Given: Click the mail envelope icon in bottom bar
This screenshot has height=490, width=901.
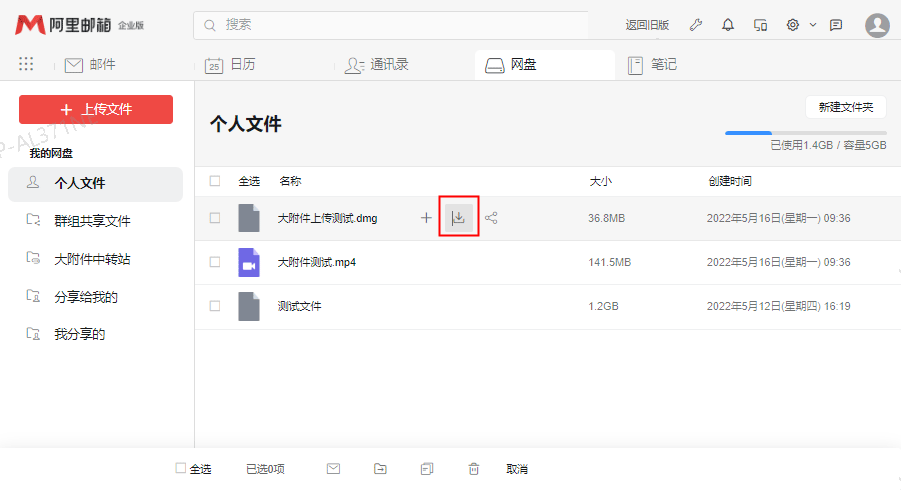Looking at the screenshot, I should click(x=333, y=469).
